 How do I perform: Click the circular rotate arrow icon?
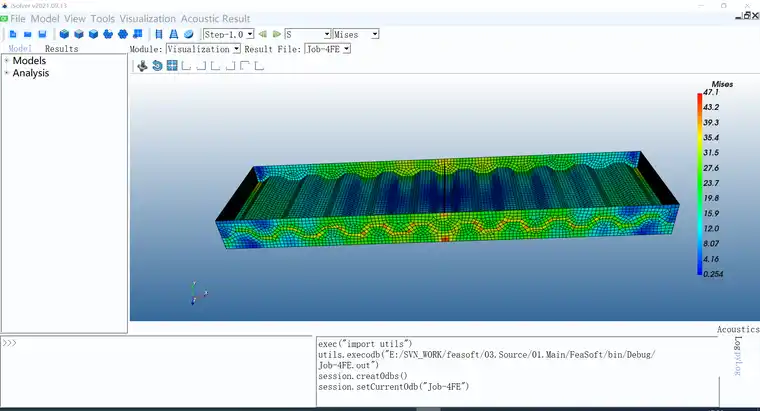point(157,66)
